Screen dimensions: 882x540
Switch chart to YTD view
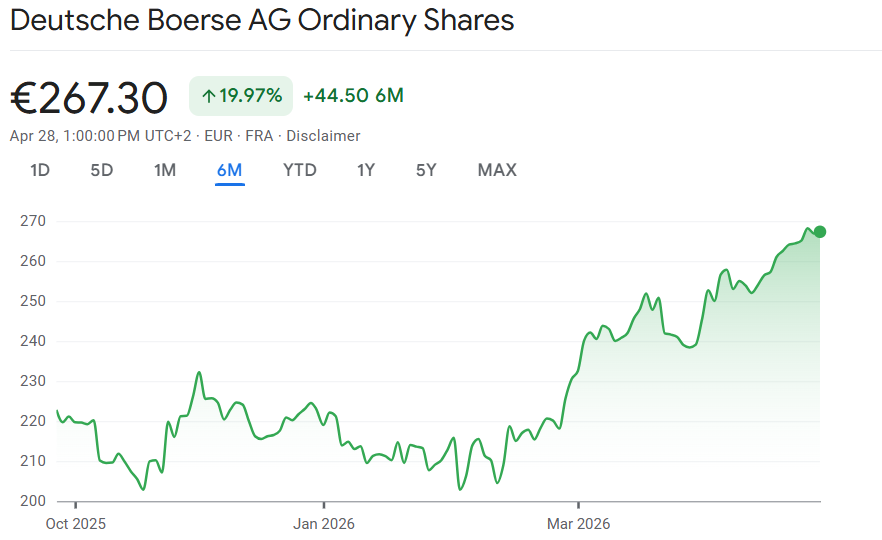point(300,170)
